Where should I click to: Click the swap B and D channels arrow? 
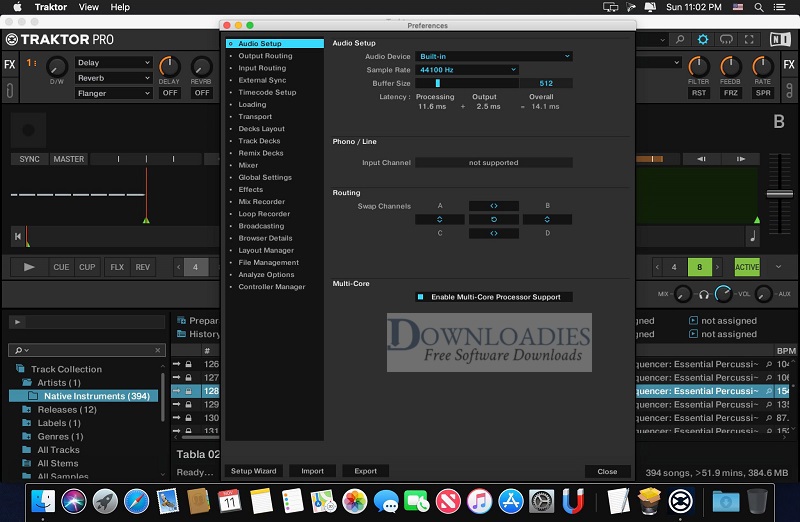(547, 219)
